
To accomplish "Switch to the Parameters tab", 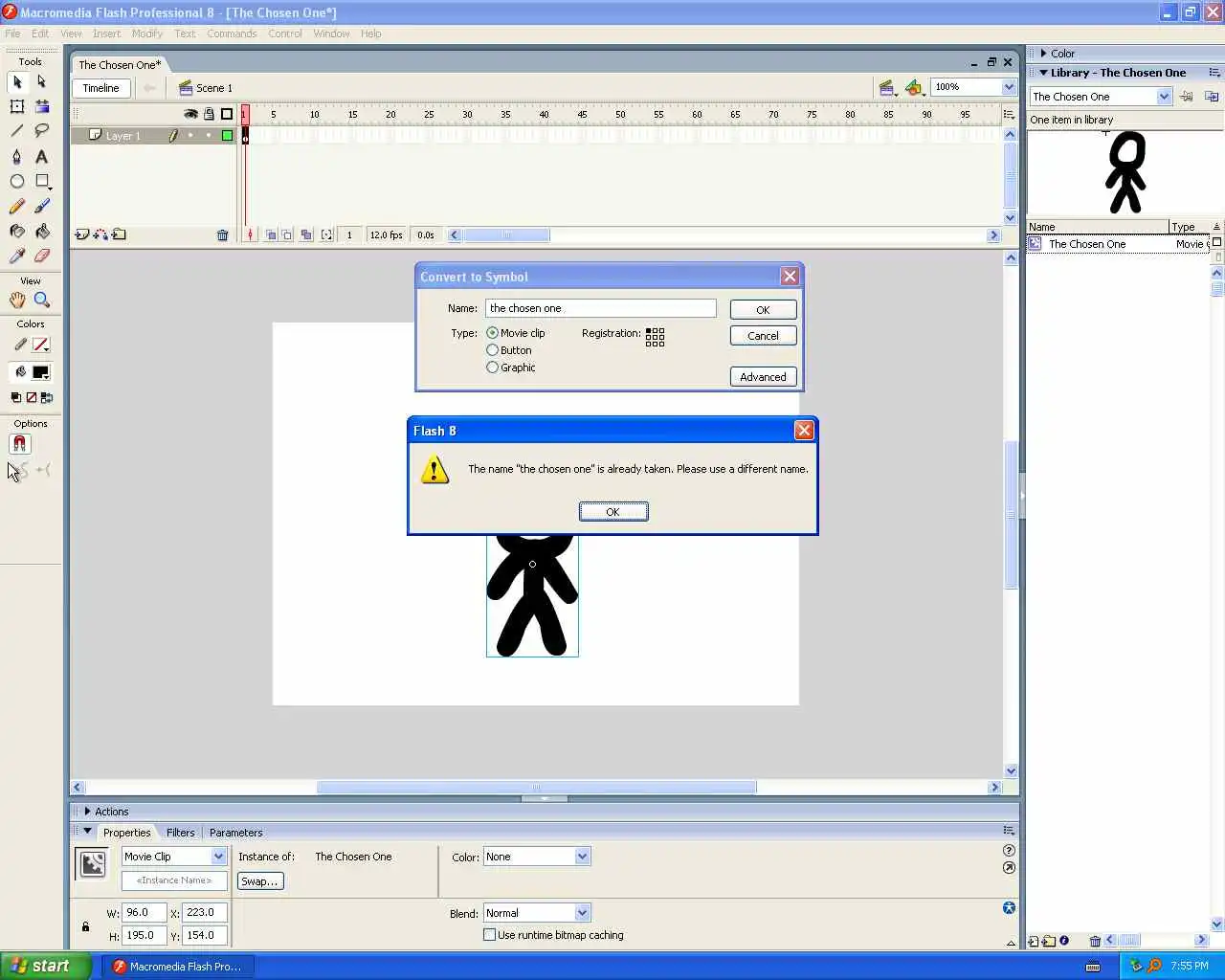I will (x=235, y=833).
